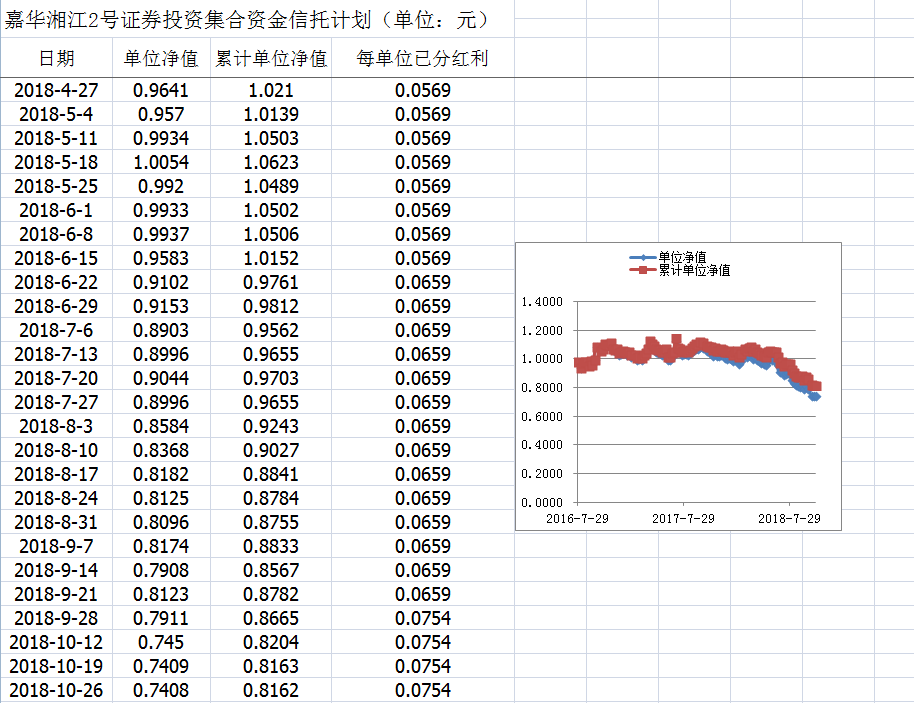Click the cell with value 1.0506
914x703 pixels.
(271, 233)
